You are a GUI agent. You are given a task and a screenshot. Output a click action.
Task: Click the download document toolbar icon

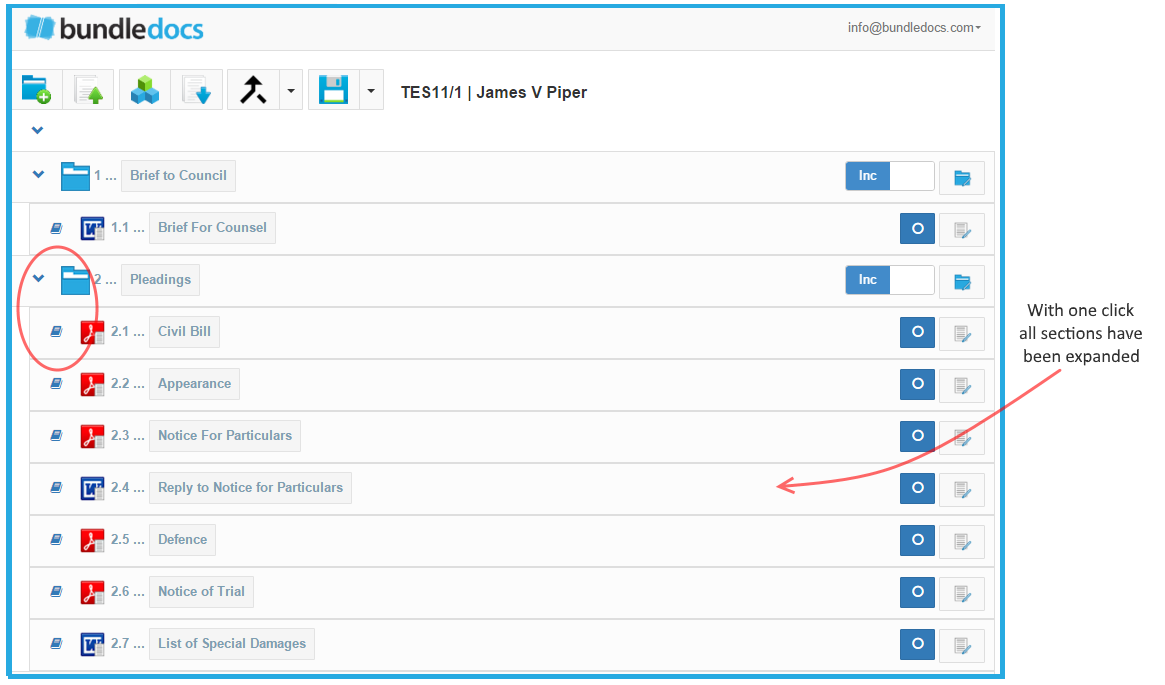(196, 90)
